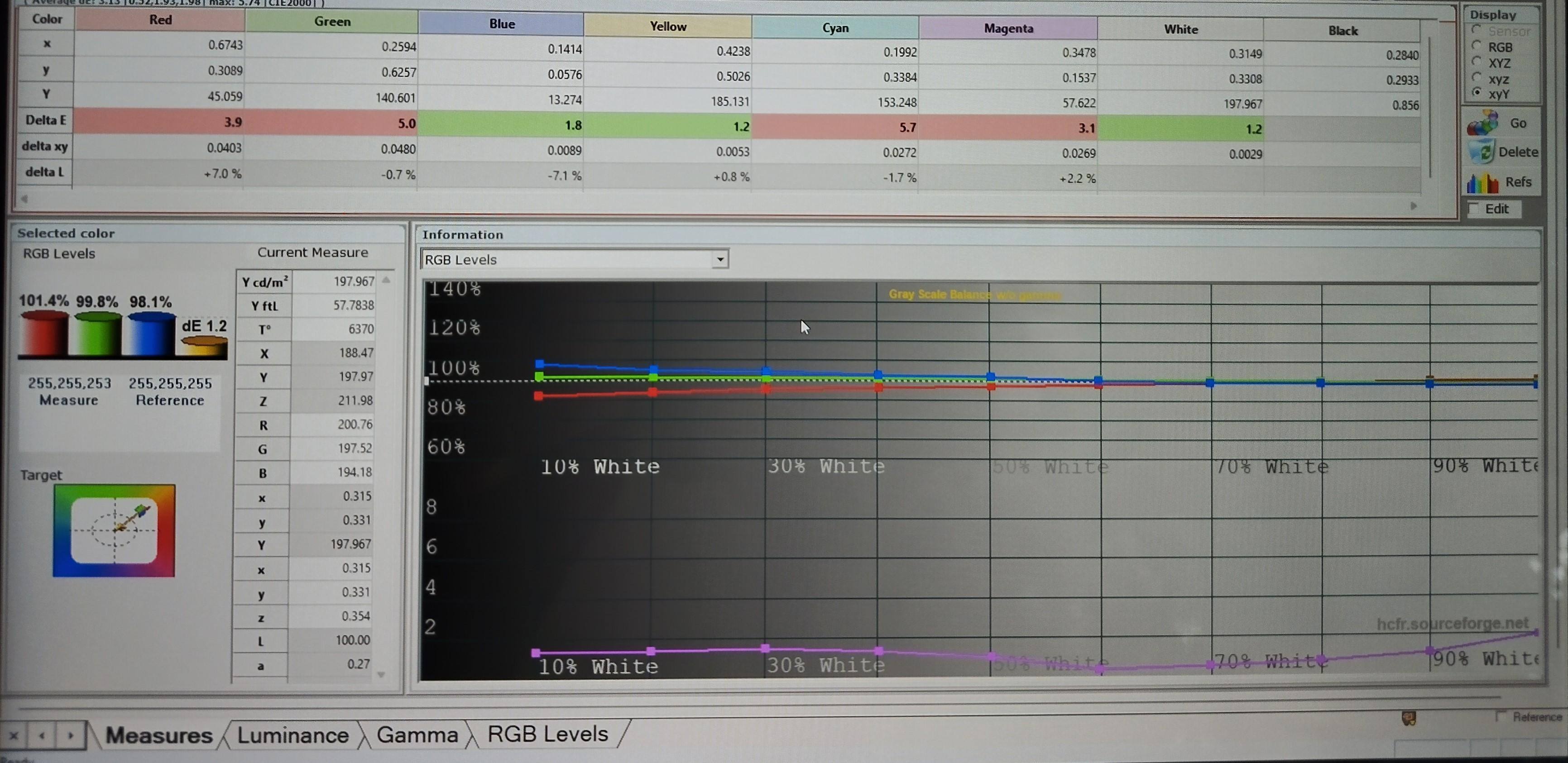
Task: Open the RGB Levels bottom tab
Action: (547, 734)
